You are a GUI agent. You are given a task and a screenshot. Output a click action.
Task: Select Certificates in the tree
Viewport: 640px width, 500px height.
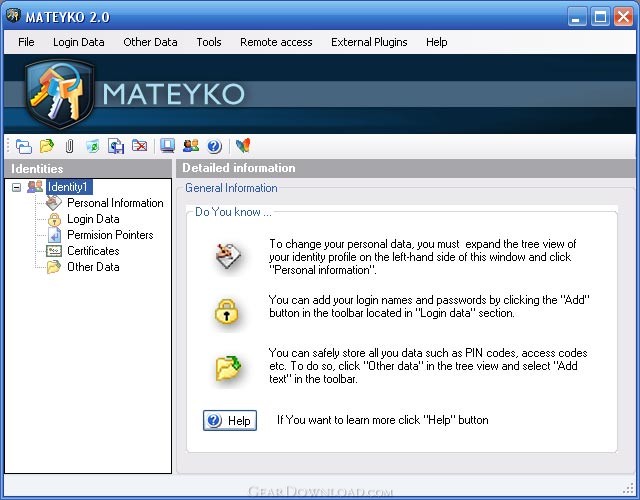(x=93, y=251)
